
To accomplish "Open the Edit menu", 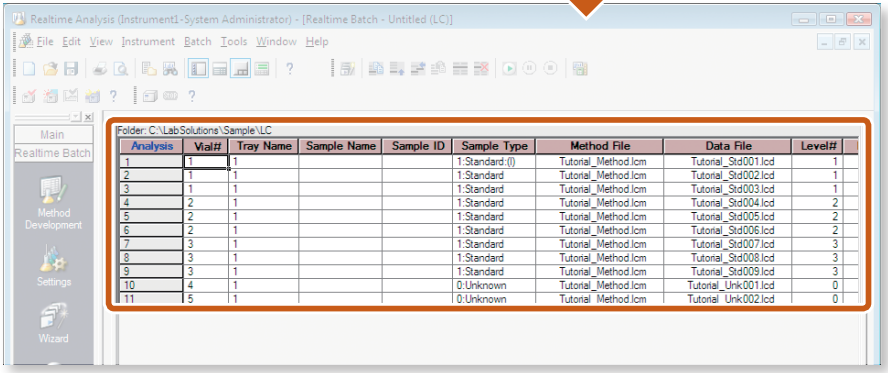I will (71, 41).
